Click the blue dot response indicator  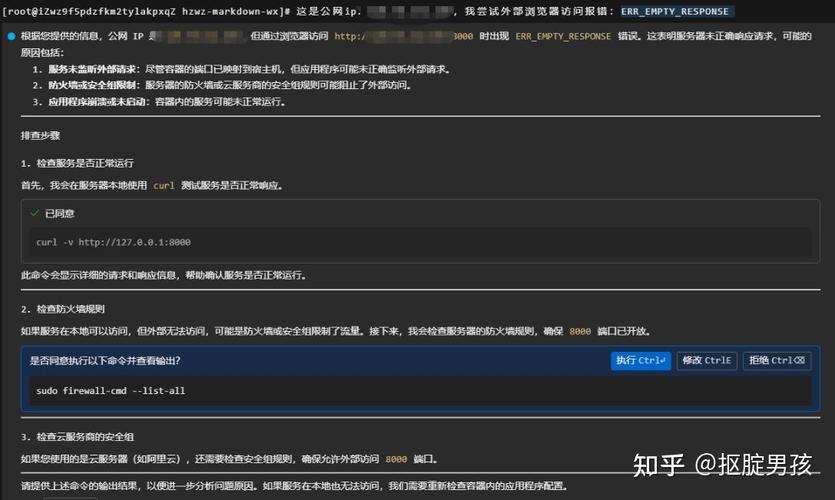[11, 37]
